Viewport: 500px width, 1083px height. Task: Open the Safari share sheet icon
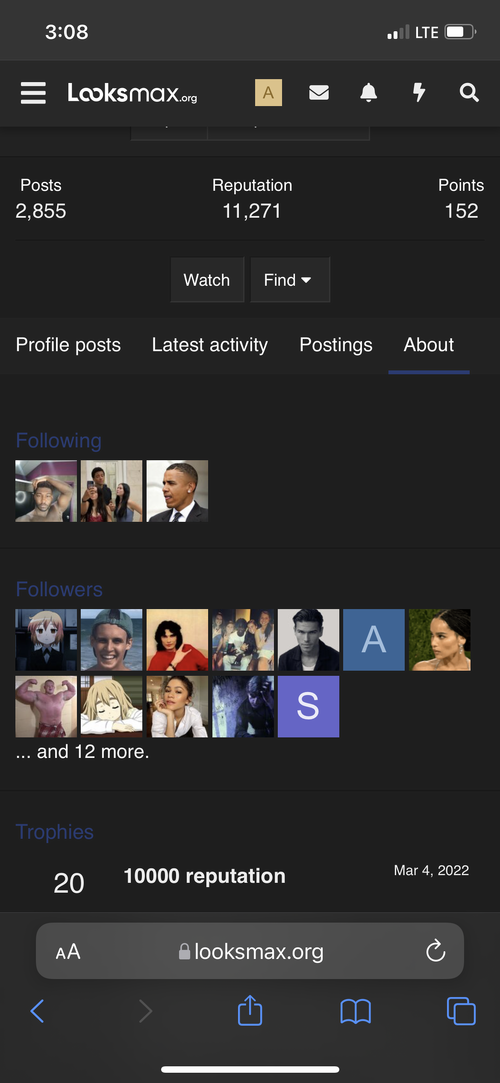[250, 1010]
